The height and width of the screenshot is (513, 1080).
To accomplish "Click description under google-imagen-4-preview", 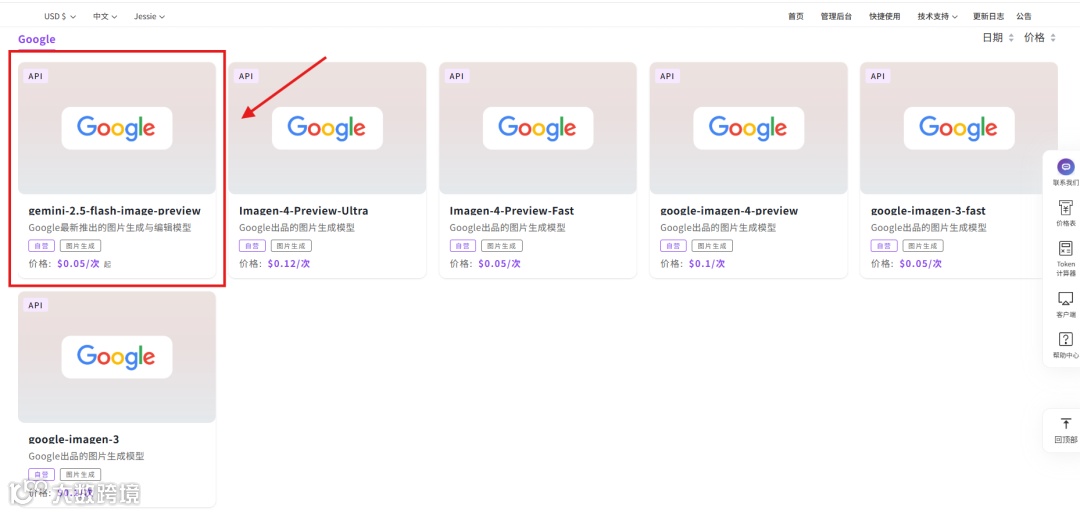I will click(x=718, y=228).
